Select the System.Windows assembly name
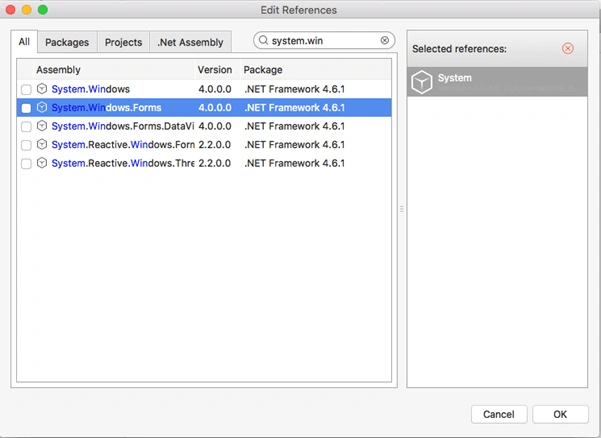Viewport: 601px width, 438px height. (91, 89)
